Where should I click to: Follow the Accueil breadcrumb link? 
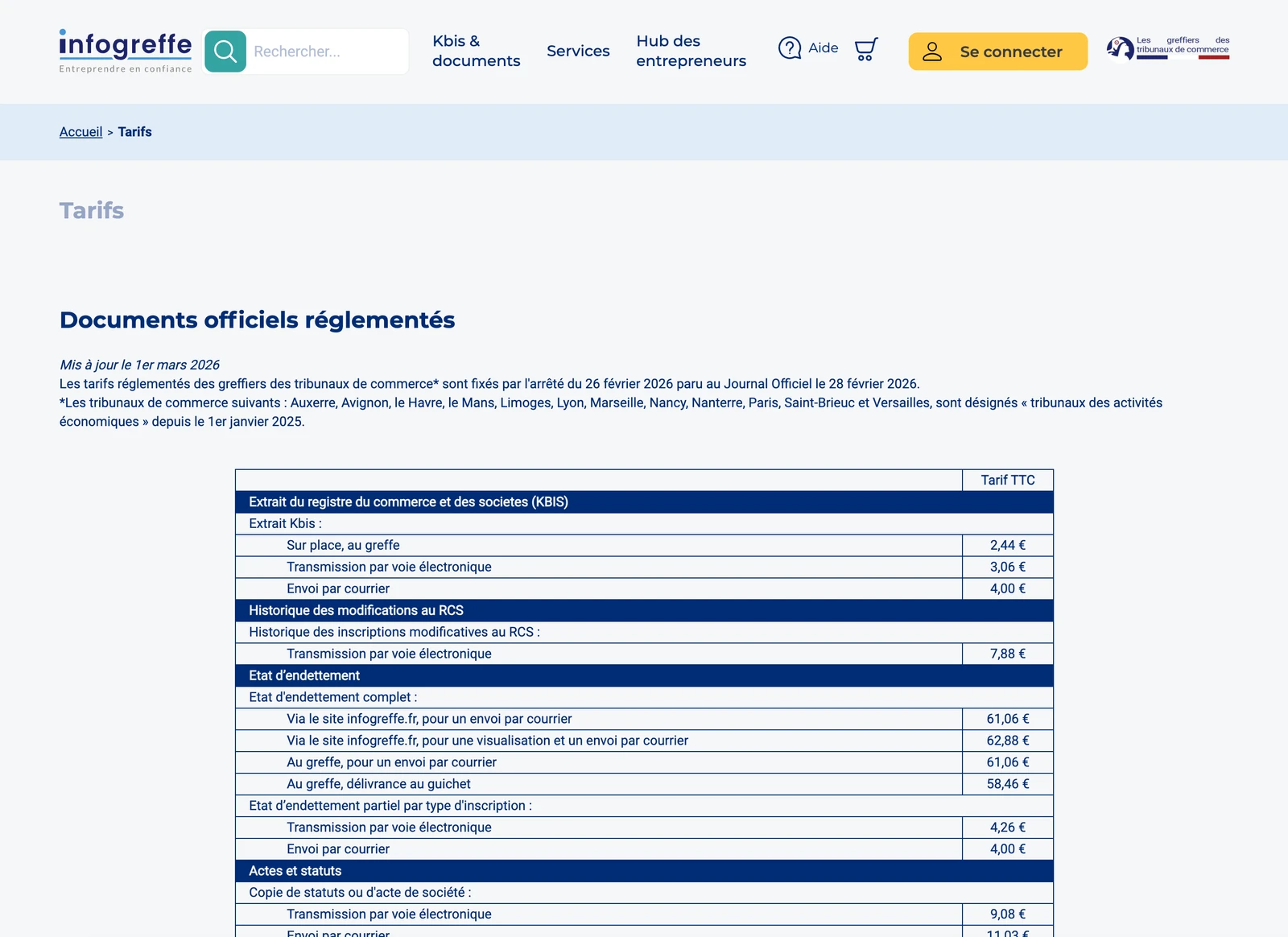point(80,132)
